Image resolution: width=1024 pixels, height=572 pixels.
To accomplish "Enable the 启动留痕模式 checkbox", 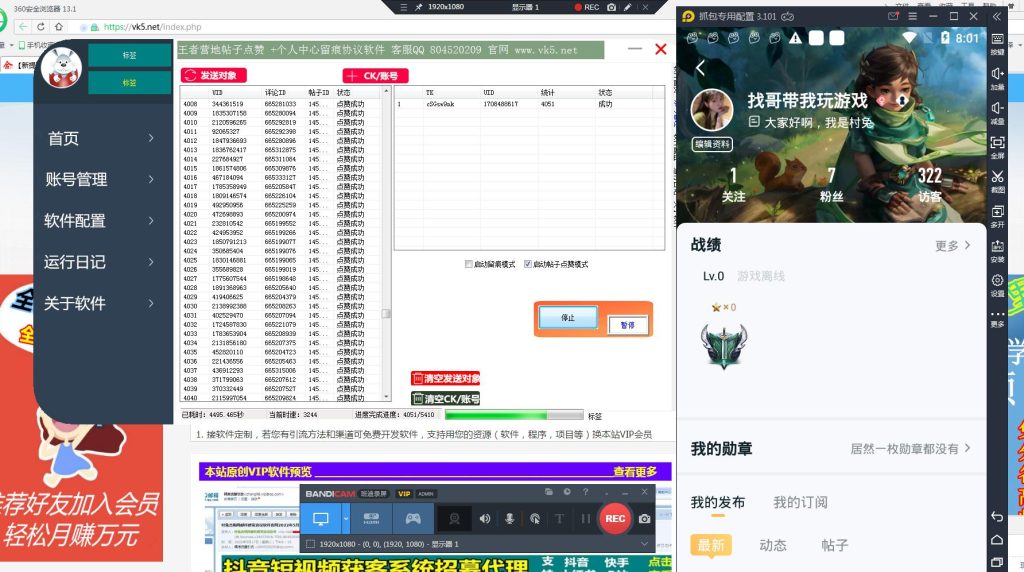I will (469, 265).
